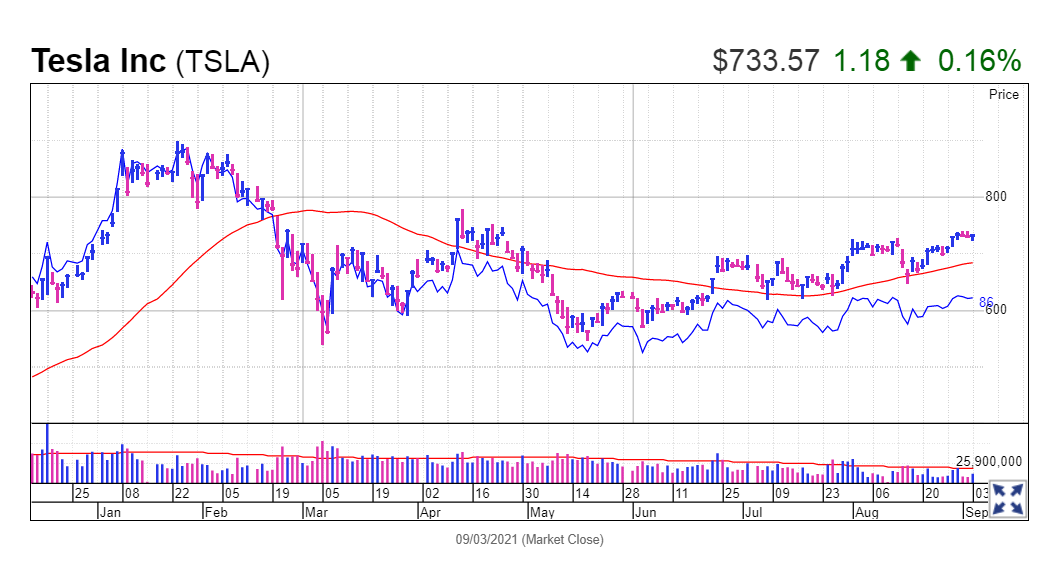Click the 09/03/2021 (Market Close) caption
The width and height of the screenshot is (1061, 571).
click(x=529, y=540)
